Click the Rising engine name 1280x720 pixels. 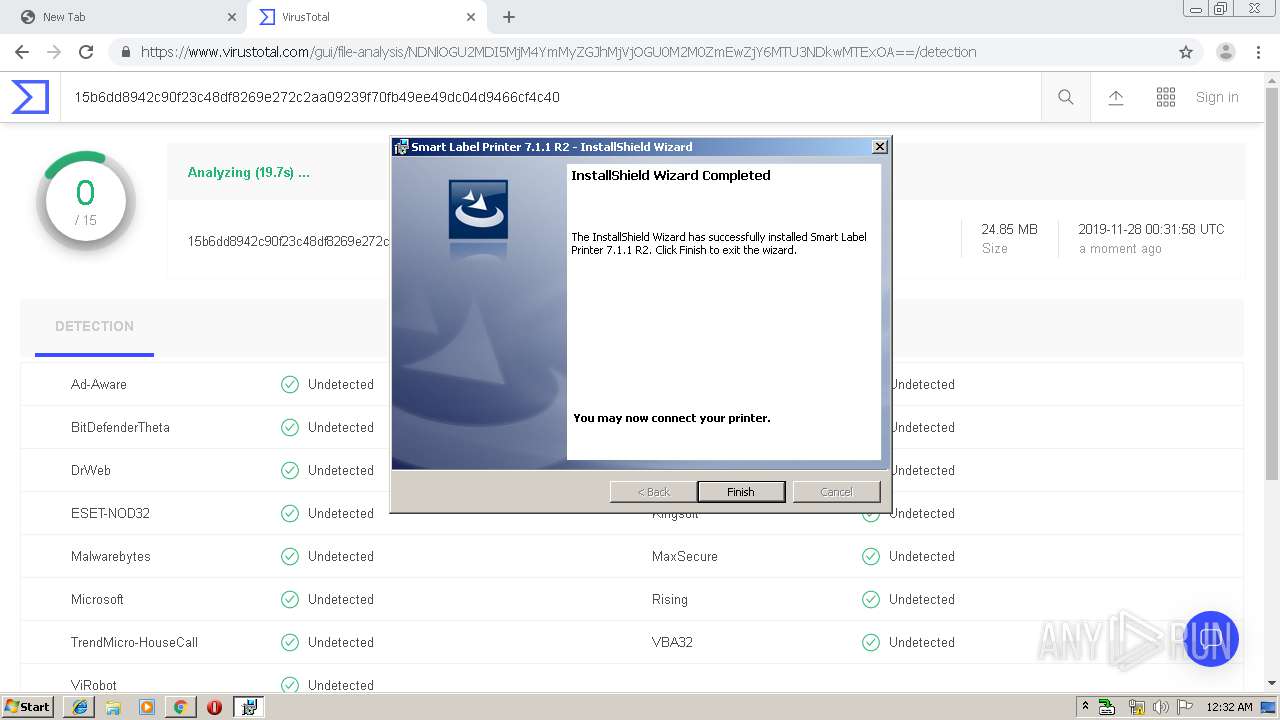[x=670, y=599]
